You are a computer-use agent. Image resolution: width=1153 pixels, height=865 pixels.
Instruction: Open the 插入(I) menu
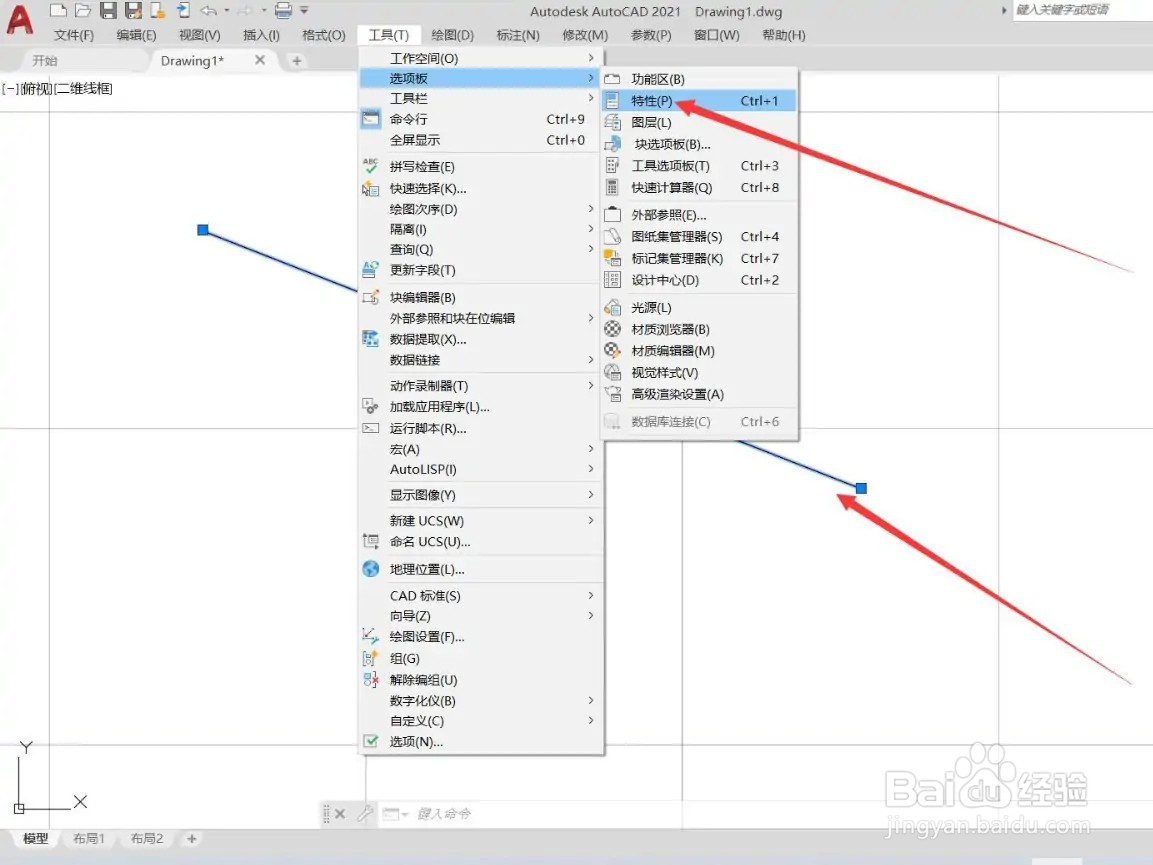[261, 35]
